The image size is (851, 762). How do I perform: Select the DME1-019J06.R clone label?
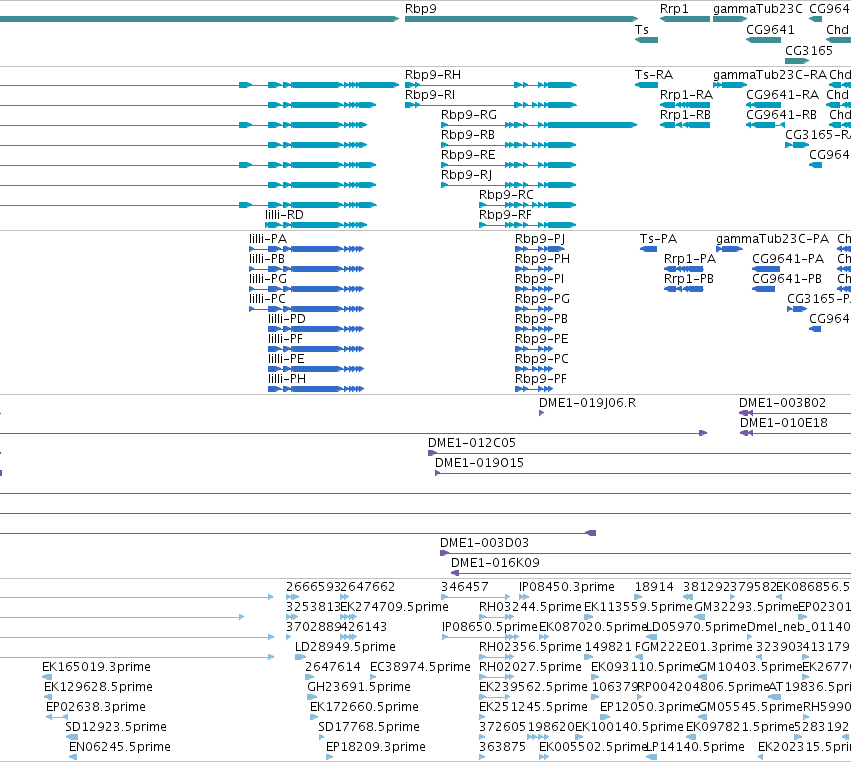[x=587, y=403]
